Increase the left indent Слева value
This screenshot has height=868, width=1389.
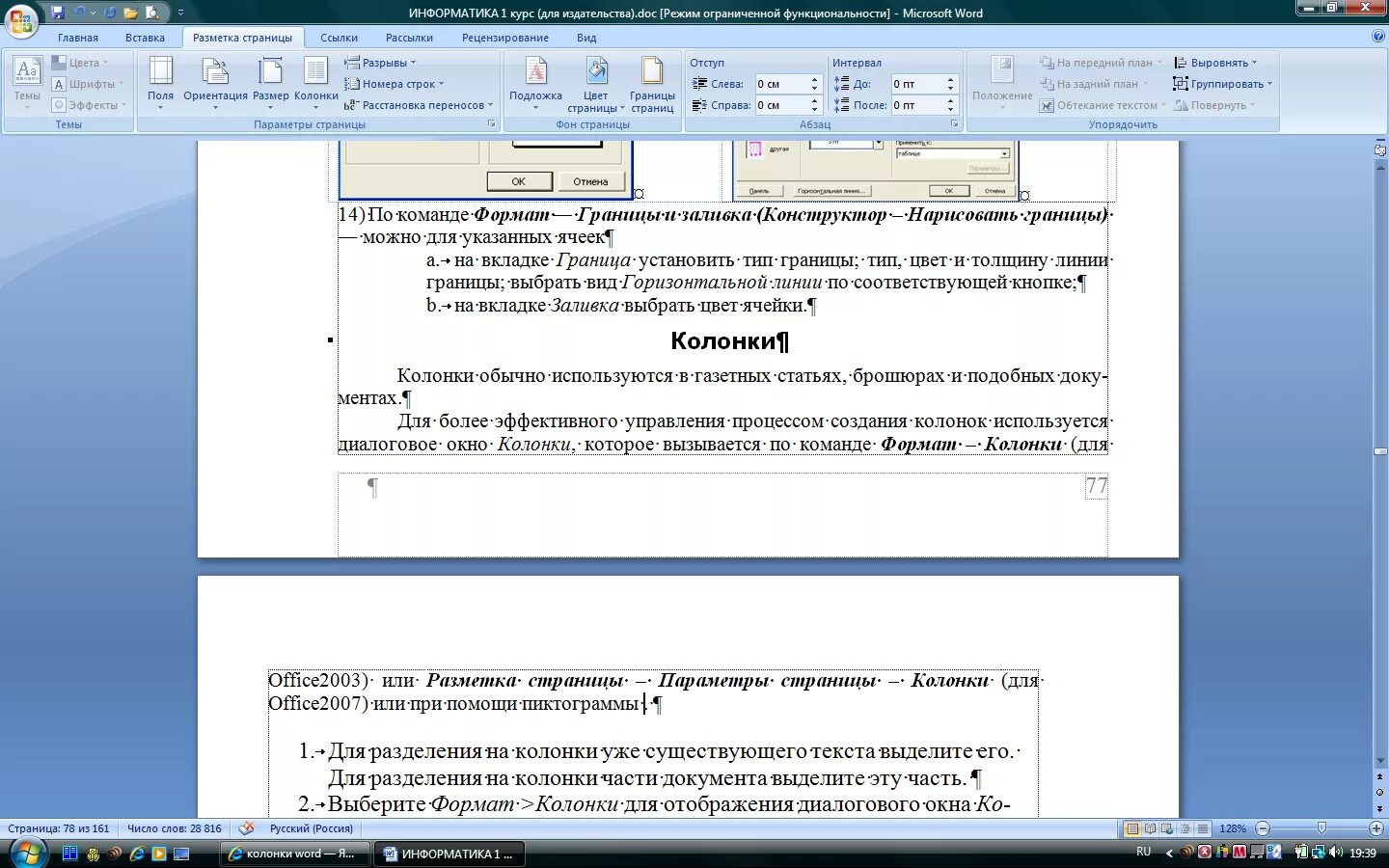(814, 80)
